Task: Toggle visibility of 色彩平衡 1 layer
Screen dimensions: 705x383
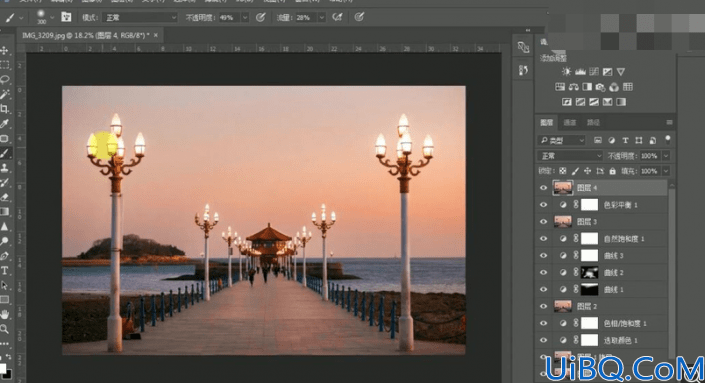Action: click(x=544, y=205)
